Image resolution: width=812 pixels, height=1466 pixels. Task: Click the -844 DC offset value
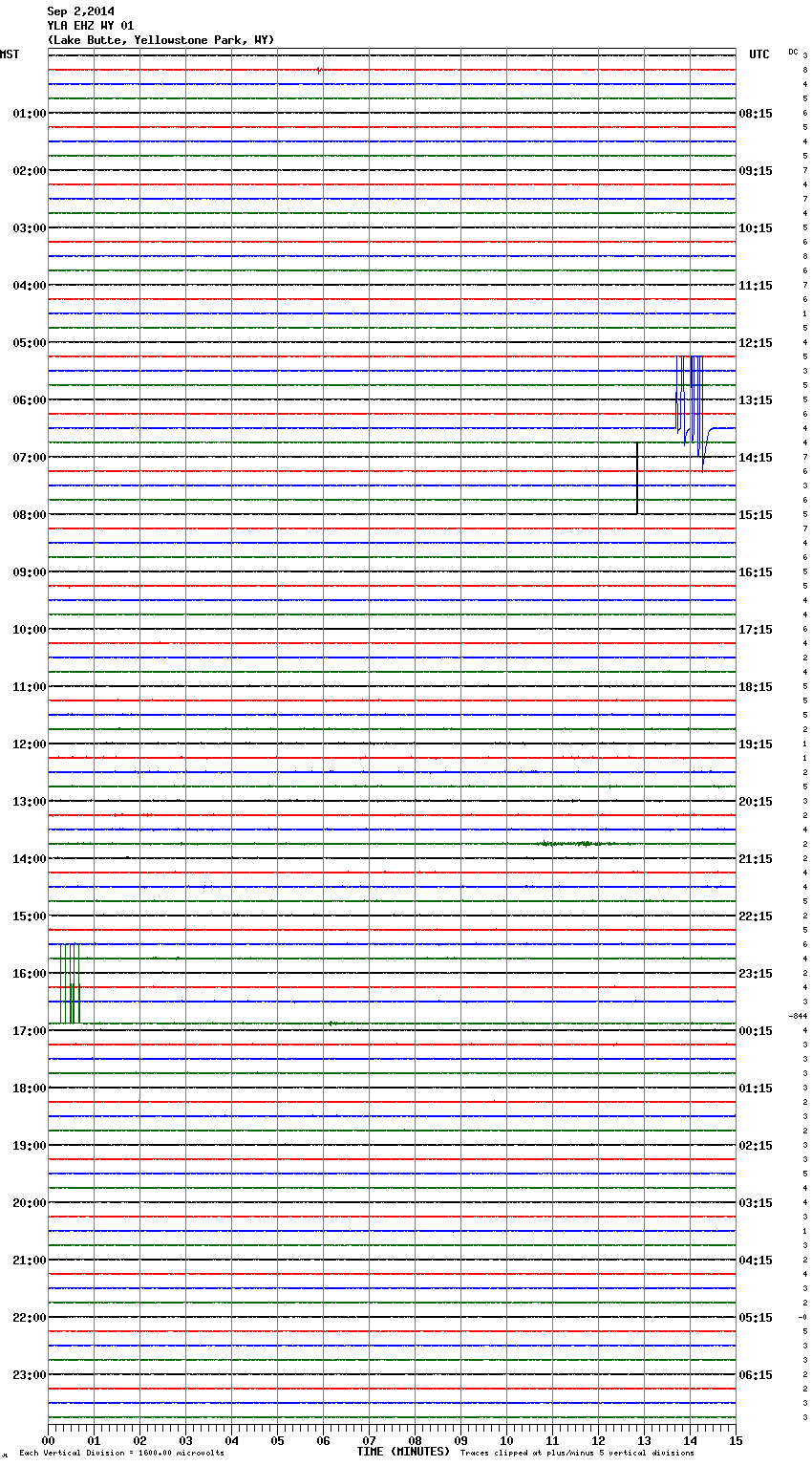coord(798,1016)
